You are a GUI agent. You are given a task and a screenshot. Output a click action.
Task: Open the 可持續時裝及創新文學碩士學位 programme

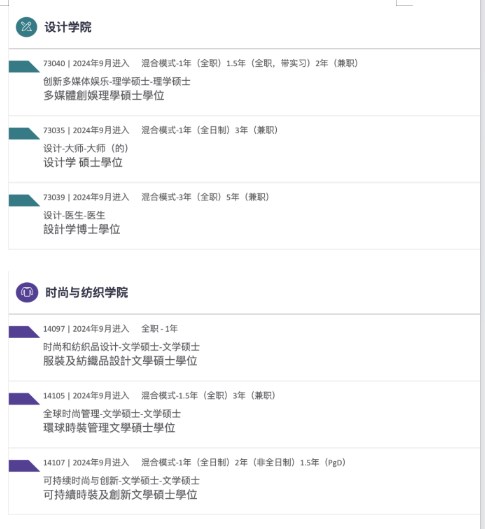[120, 494]
